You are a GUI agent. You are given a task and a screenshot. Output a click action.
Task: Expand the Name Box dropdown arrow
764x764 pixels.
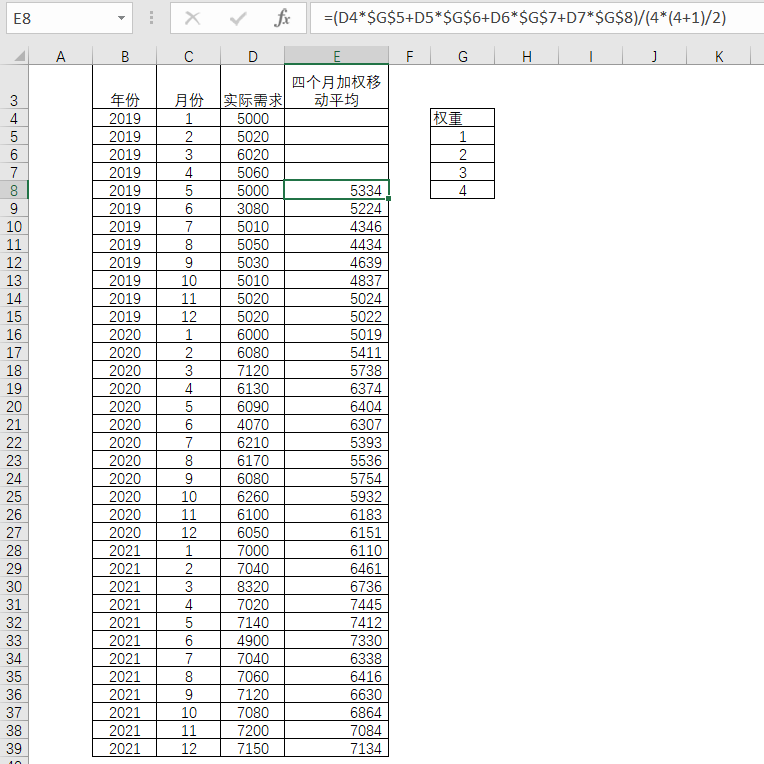pyautogui.click(x=122, y=18)
